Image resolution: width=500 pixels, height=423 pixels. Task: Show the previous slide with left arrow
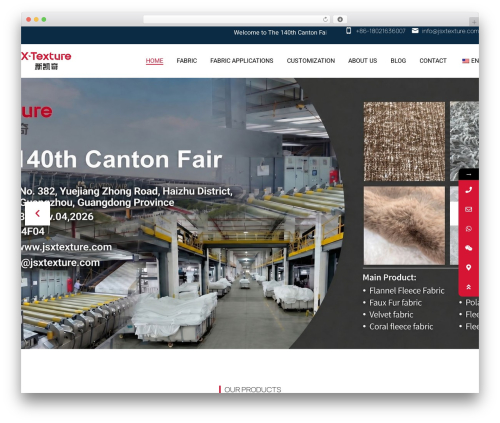pyautogui.click(x=37, y=213)
